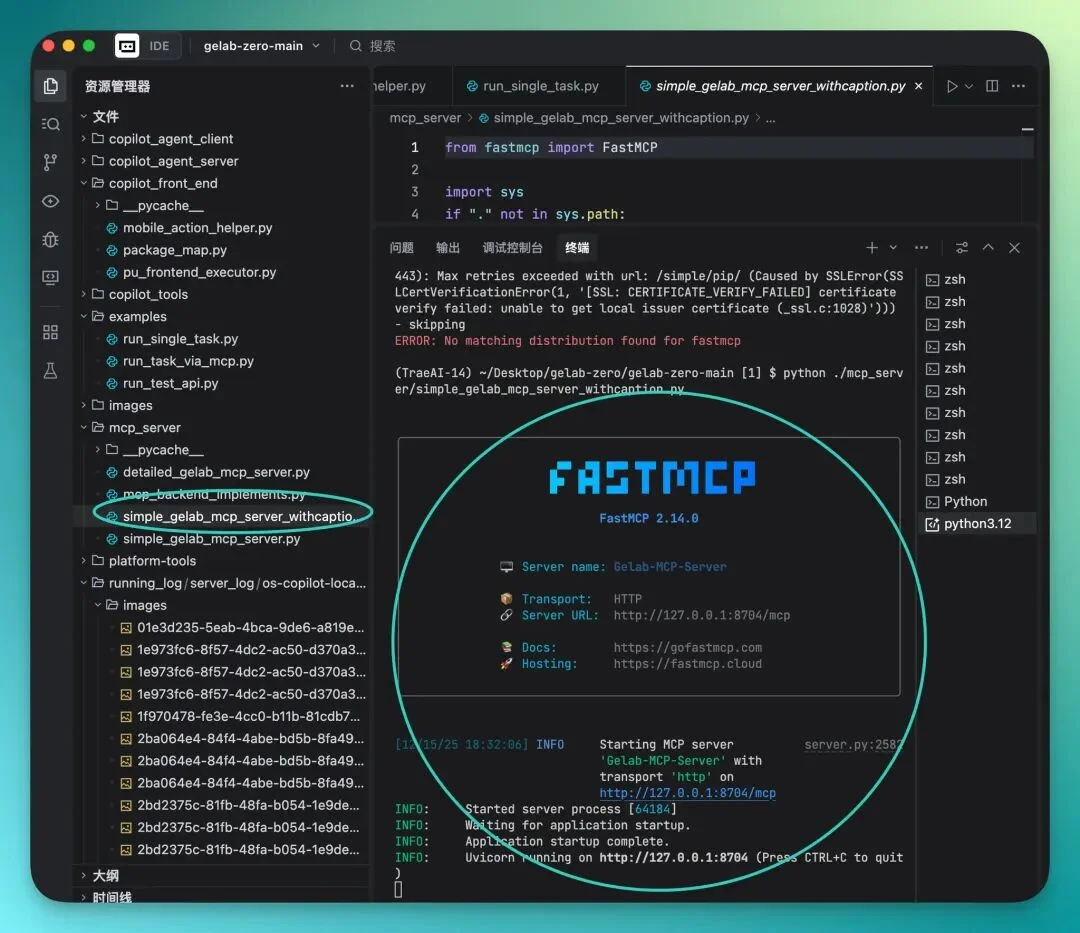Open the Explorer icon in activity bar

tap(50, 86)
